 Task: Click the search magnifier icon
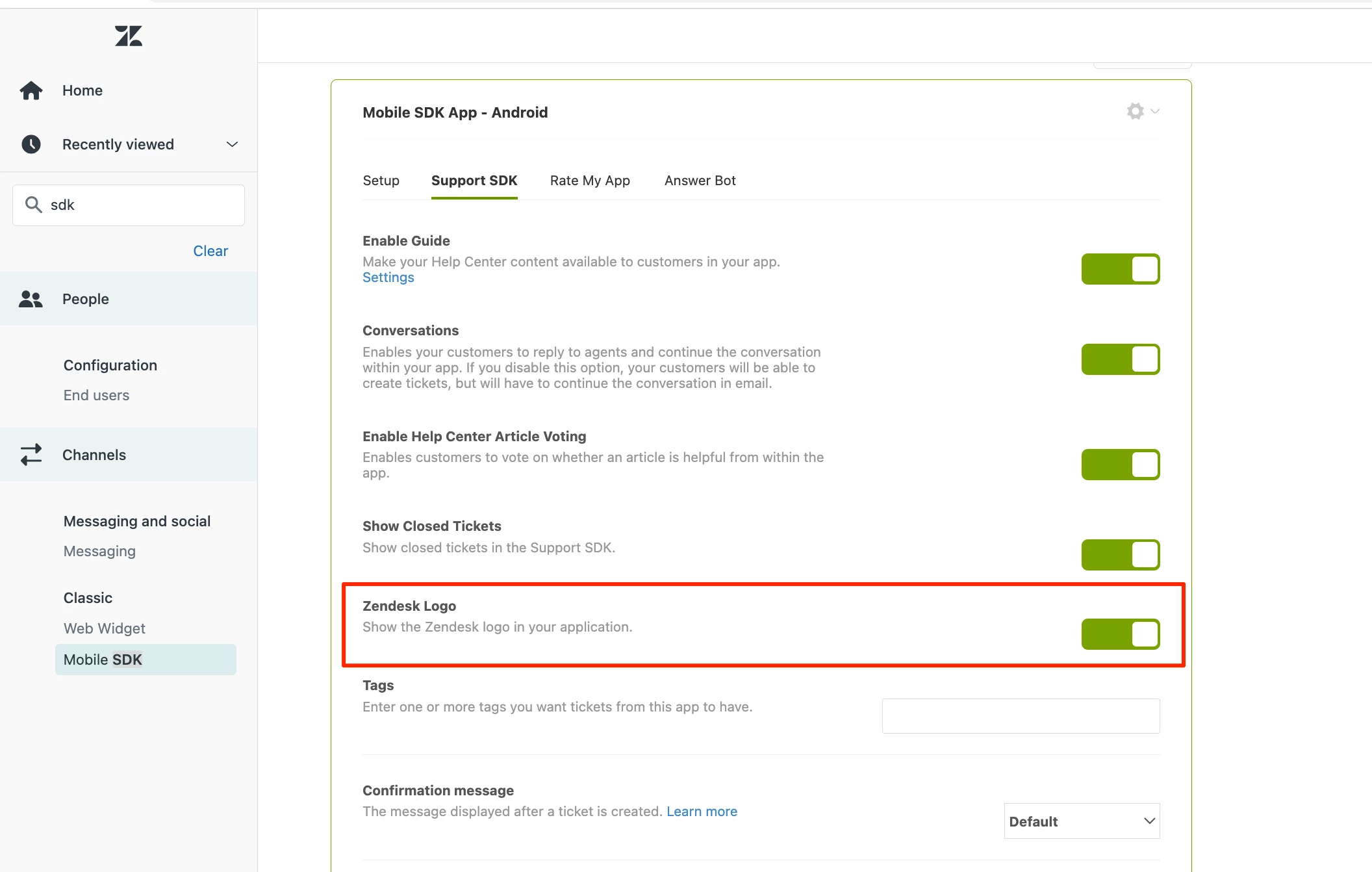click(x=33, y=205)
